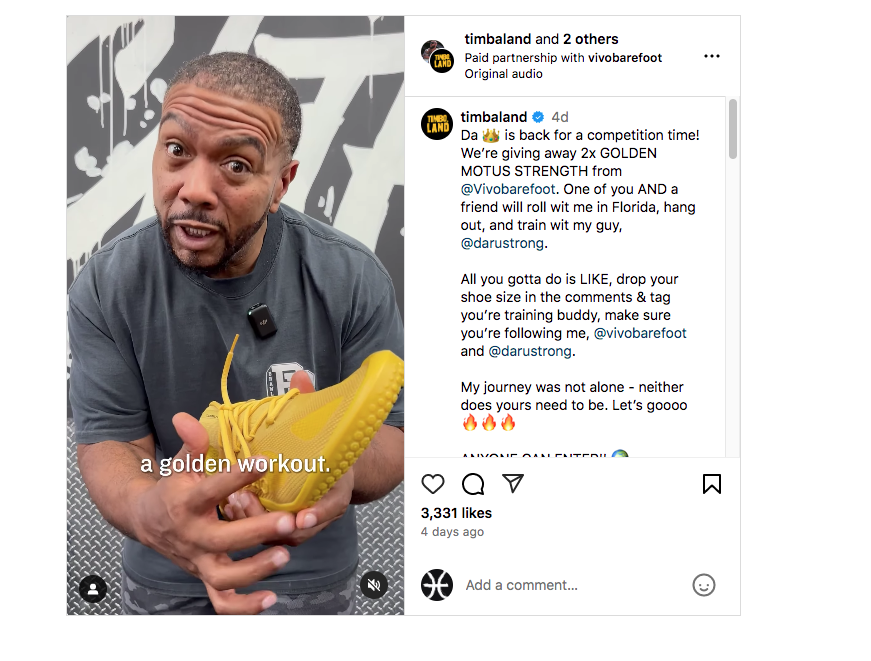Open the Original audio link
The image size is (871, 661).
[503, 74]
